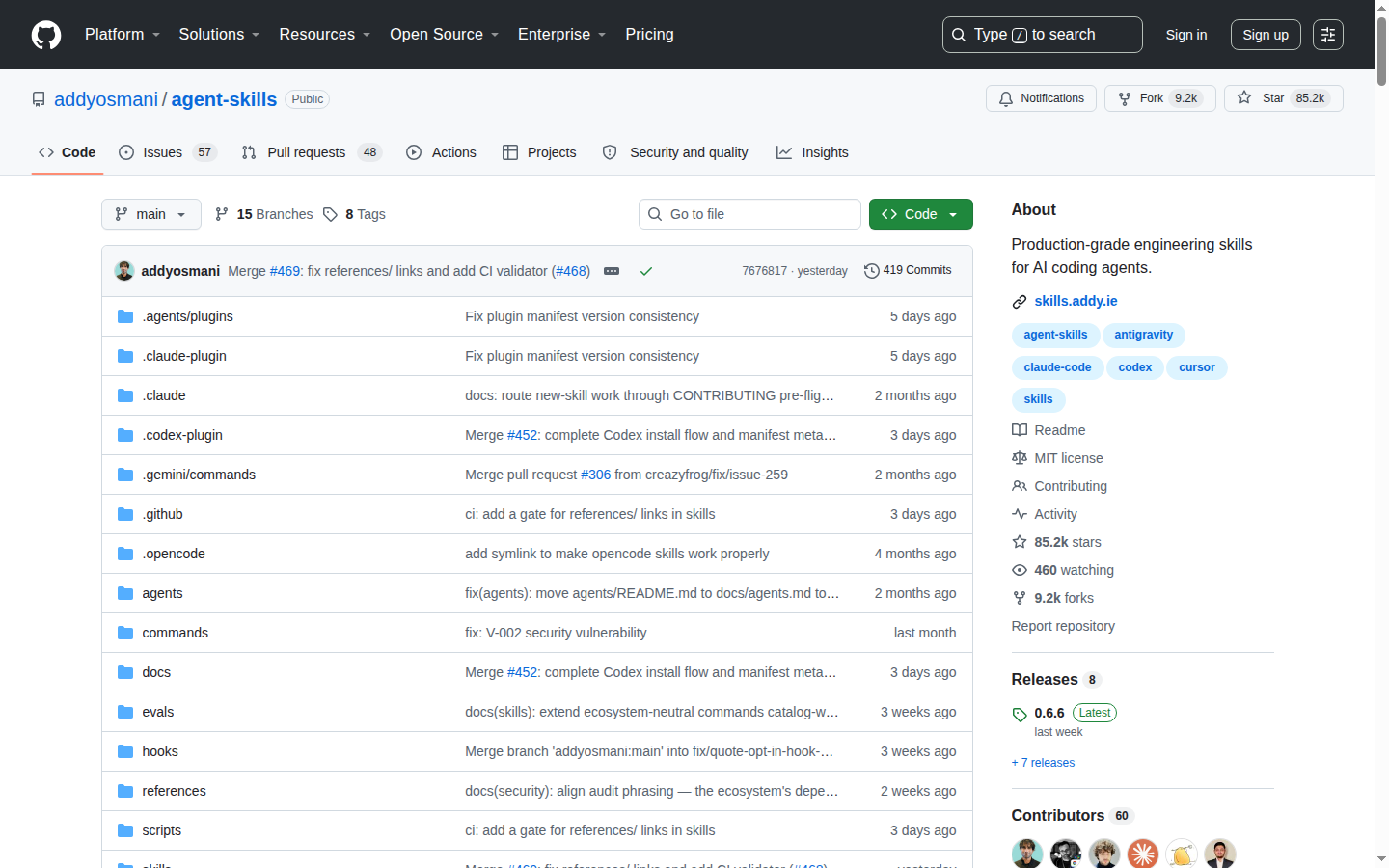Expand the Platform menu
This screenshot has width=1389, height=868.
123,35
